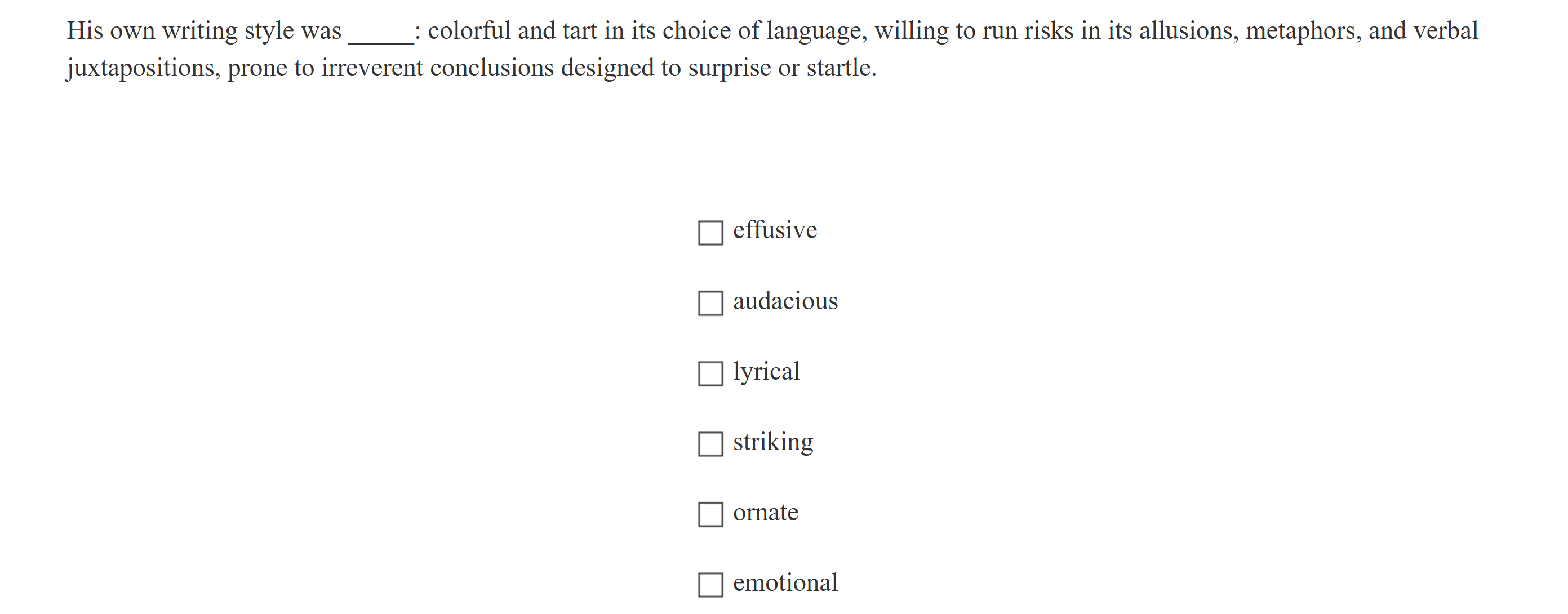Tick the audacious checkbox
Viewport: 1568px width, 614px height.
(x=710, y=303)
